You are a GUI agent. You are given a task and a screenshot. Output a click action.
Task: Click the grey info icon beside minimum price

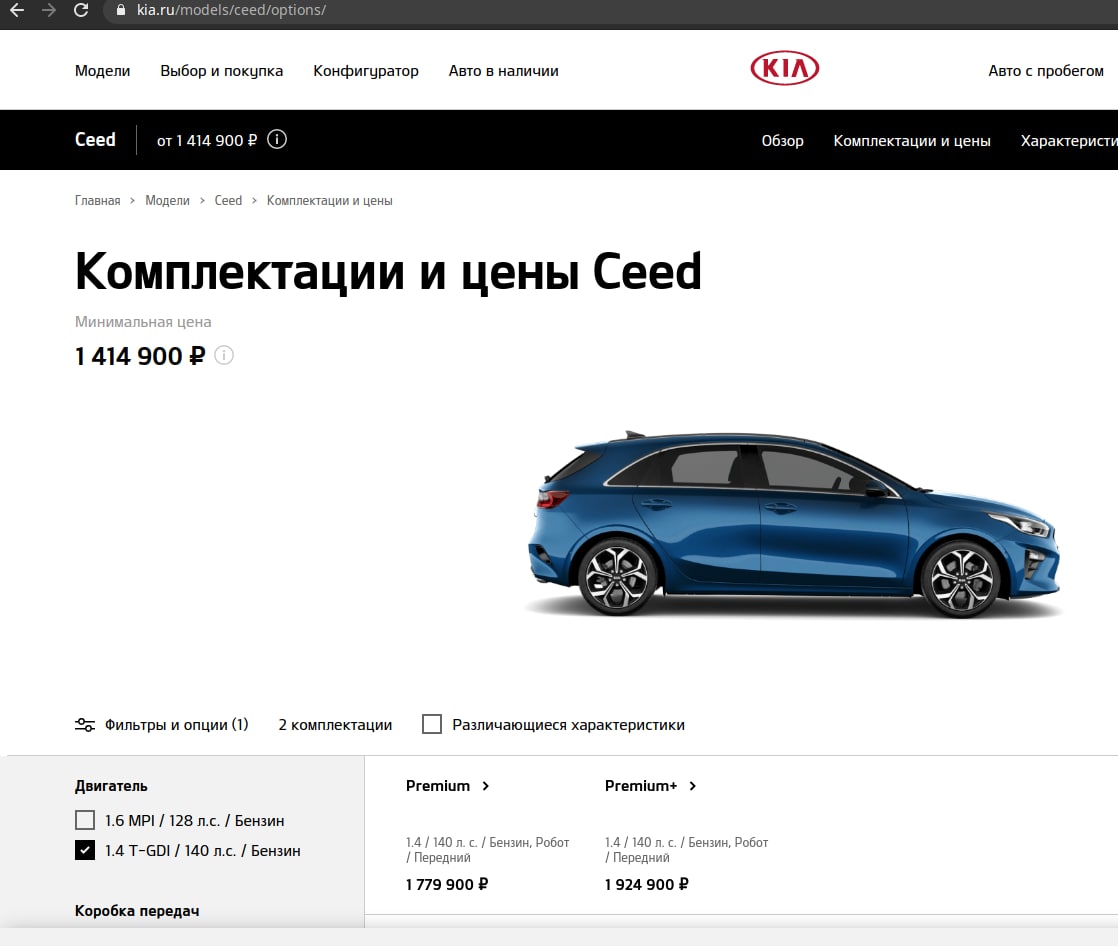tap(224, 355)
